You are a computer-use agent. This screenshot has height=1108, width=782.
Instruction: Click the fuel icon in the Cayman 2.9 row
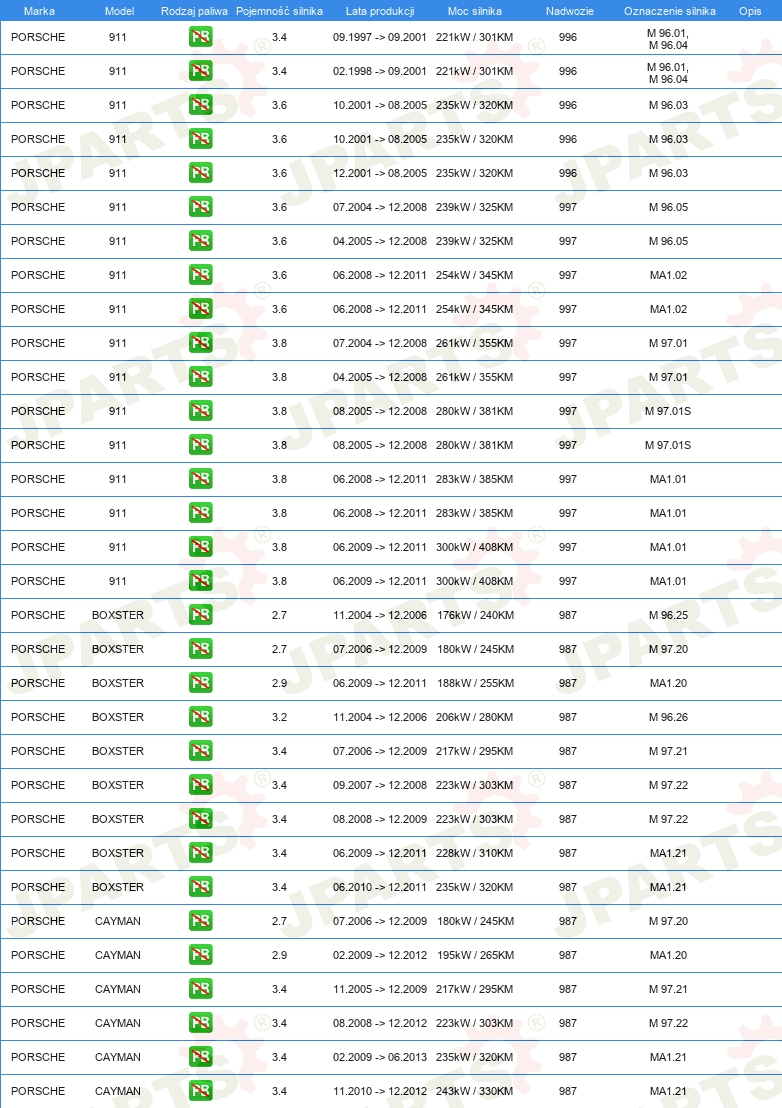point(201,955)
